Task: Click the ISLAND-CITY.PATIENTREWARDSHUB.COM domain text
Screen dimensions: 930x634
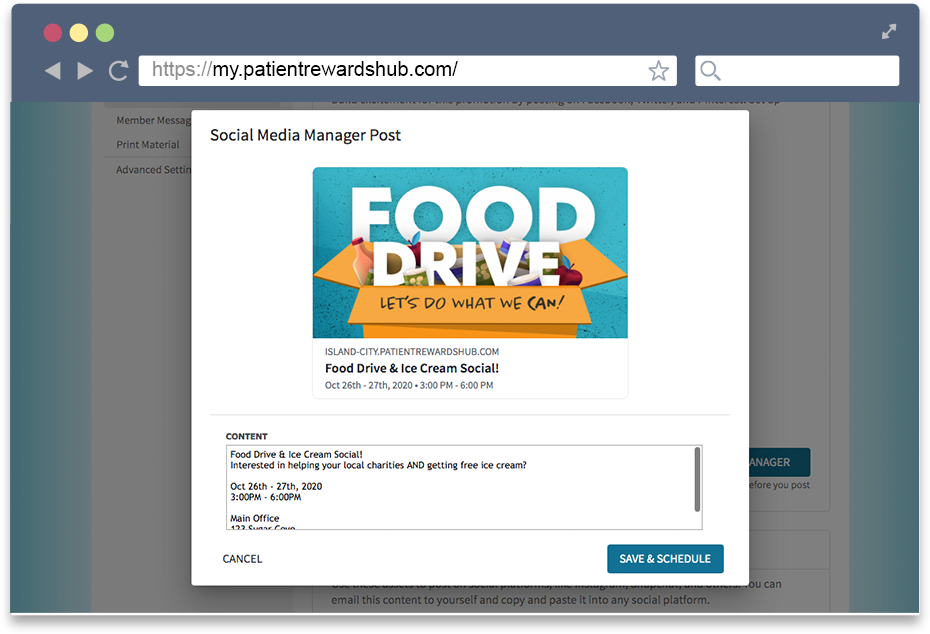Action: tap(412, 352)
